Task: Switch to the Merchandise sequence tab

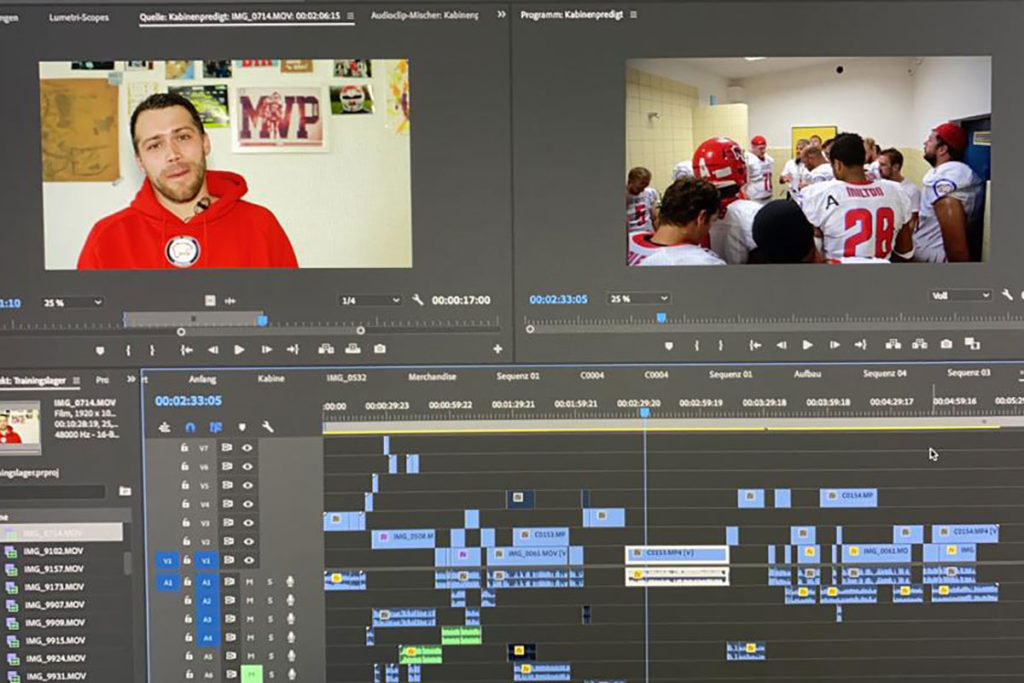Action: (432, 377)
